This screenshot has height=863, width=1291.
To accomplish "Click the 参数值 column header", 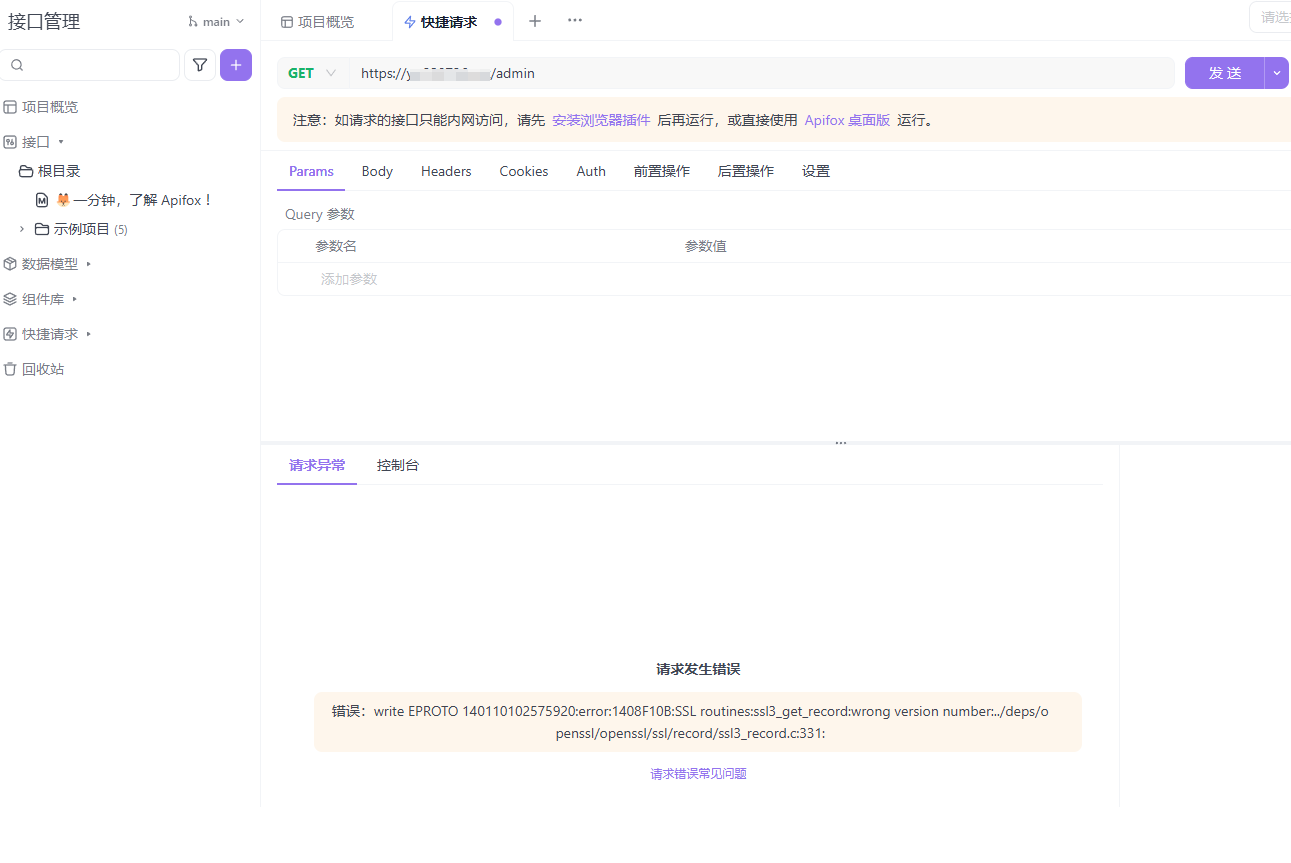I will pyautogui.click(x=706, y=246).
